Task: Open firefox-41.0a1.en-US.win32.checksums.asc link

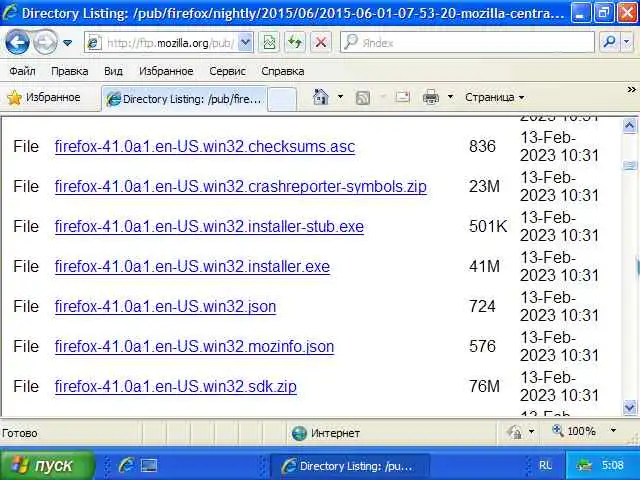Action: (x=205, y=147)
